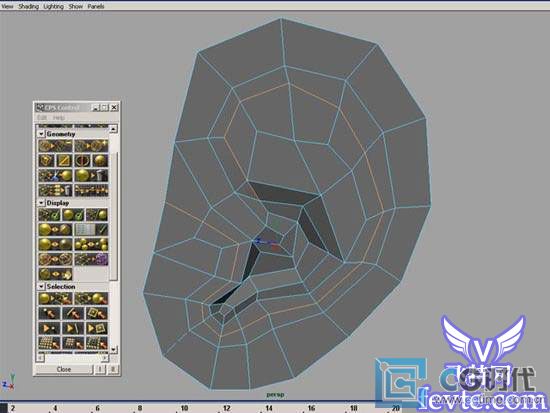Click the single gold sphere icon under Geometry
This screenshot has height=413, width=550.
pos(100,161)
